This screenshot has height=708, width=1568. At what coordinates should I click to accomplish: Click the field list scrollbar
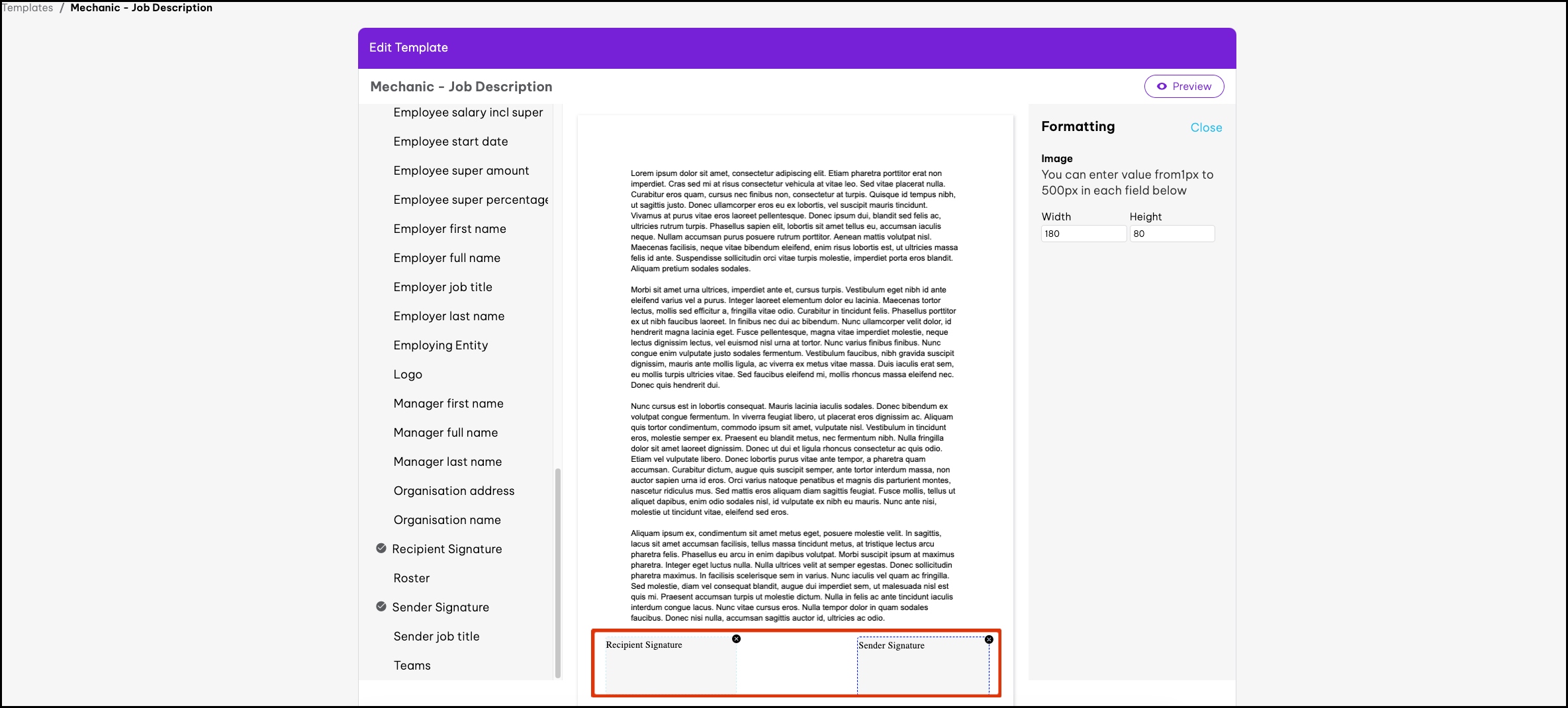tap(557, 572)
